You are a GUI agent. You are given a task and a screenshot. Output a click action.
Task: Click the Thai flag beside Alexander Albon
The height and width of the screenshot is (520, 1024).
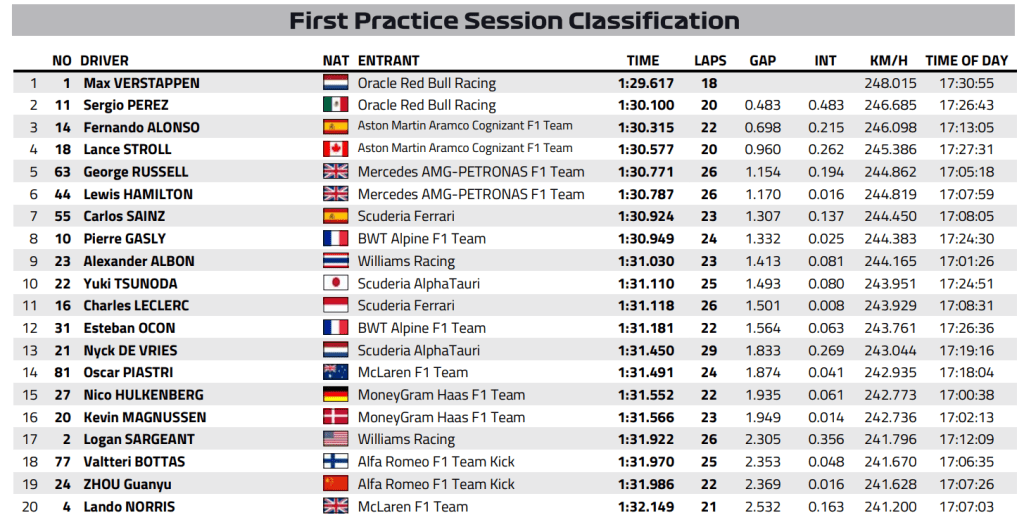(334, 261)
